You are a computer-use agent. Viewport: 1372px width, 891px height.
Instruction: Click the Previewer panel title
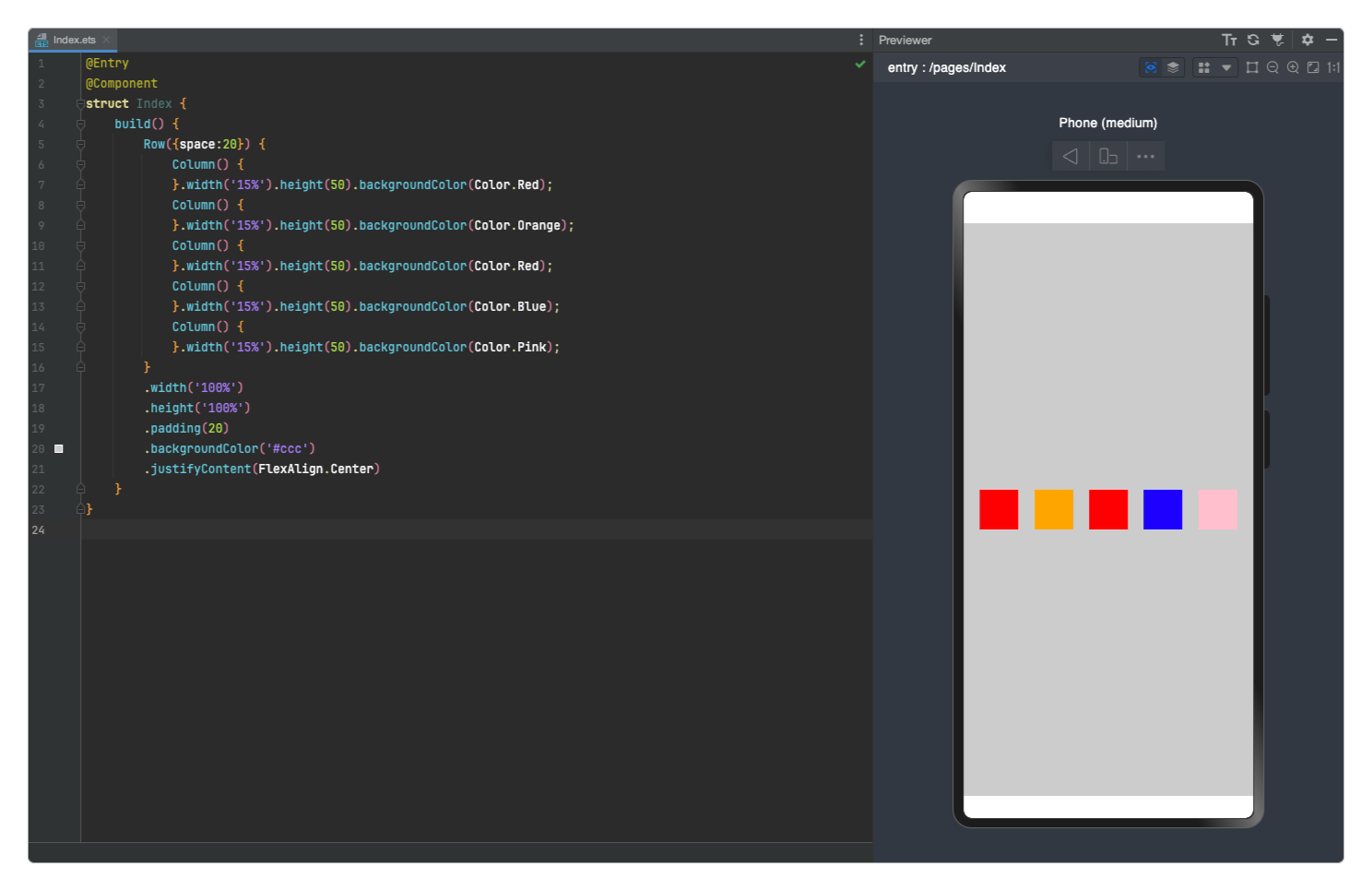(905, 40)
